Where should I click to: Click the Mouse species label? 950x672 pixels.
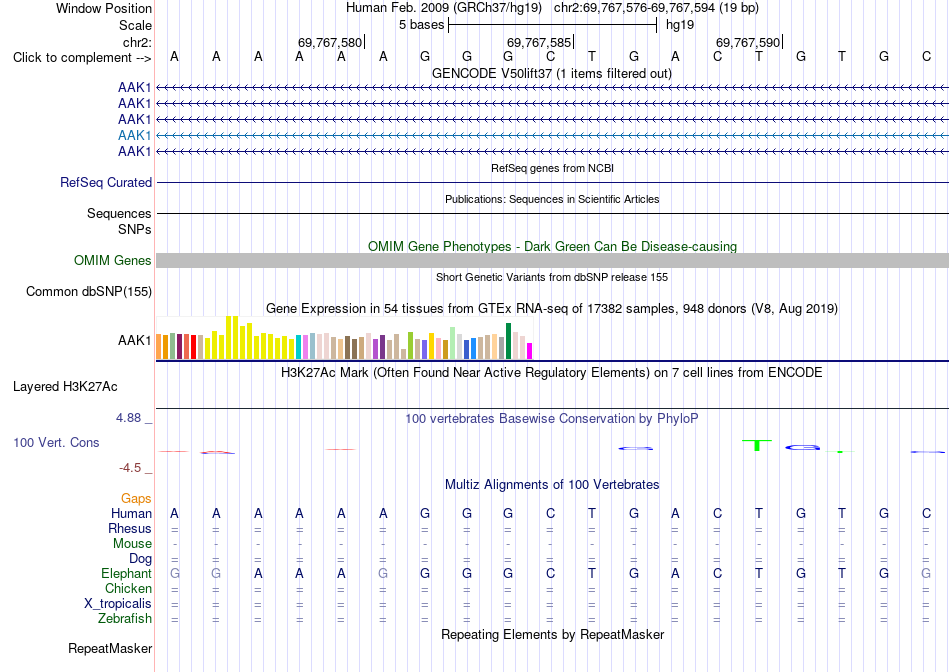[x=132, y=544]
